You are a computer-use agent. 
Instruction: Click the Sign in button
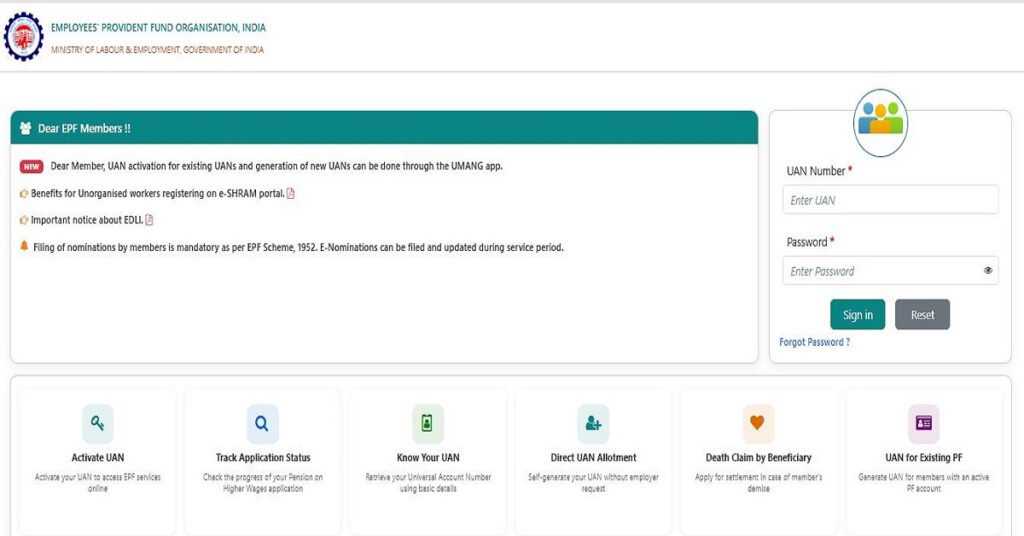(857, 315)
